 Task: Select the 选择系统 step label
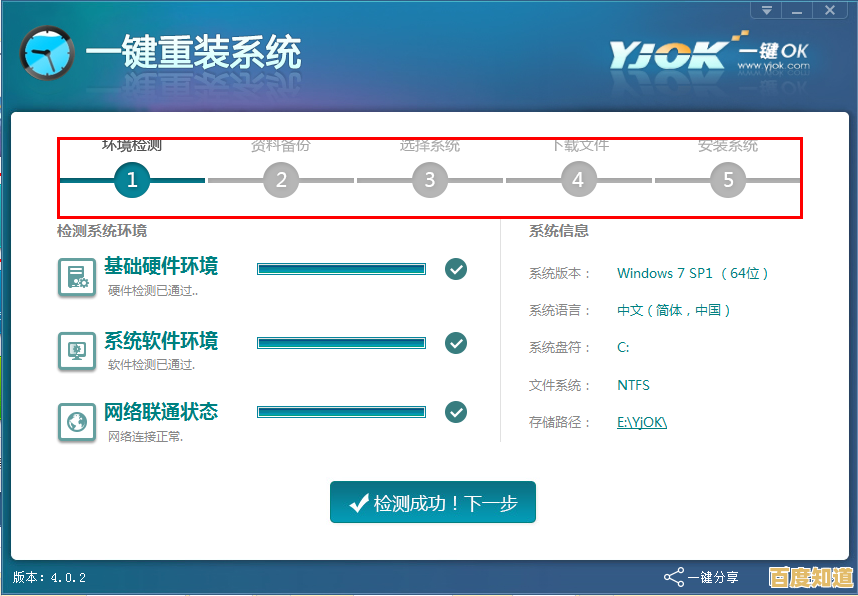click(429, 145)
